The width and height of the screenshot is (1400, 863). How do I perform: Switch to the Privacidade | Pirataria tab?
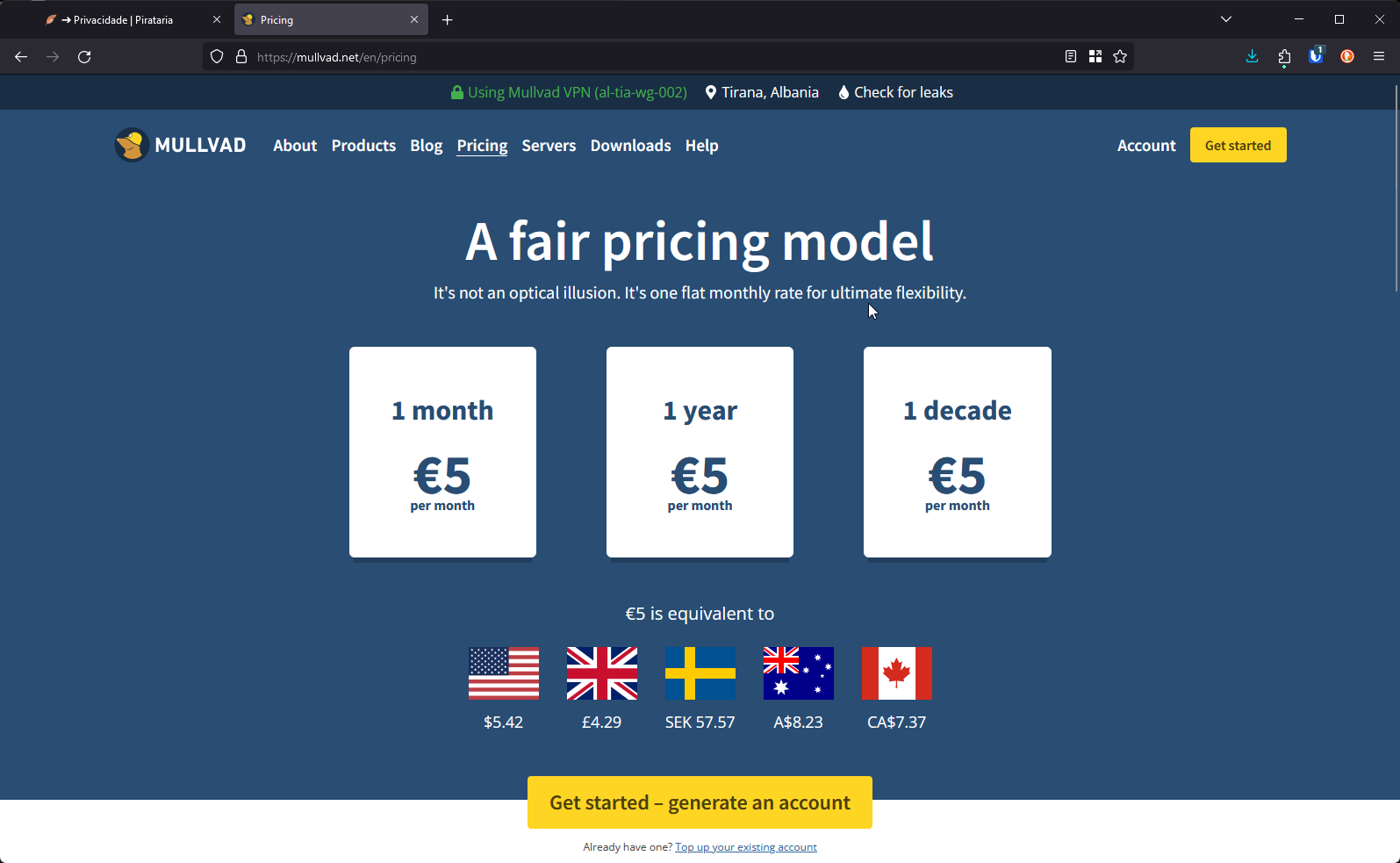click(123, 19)
